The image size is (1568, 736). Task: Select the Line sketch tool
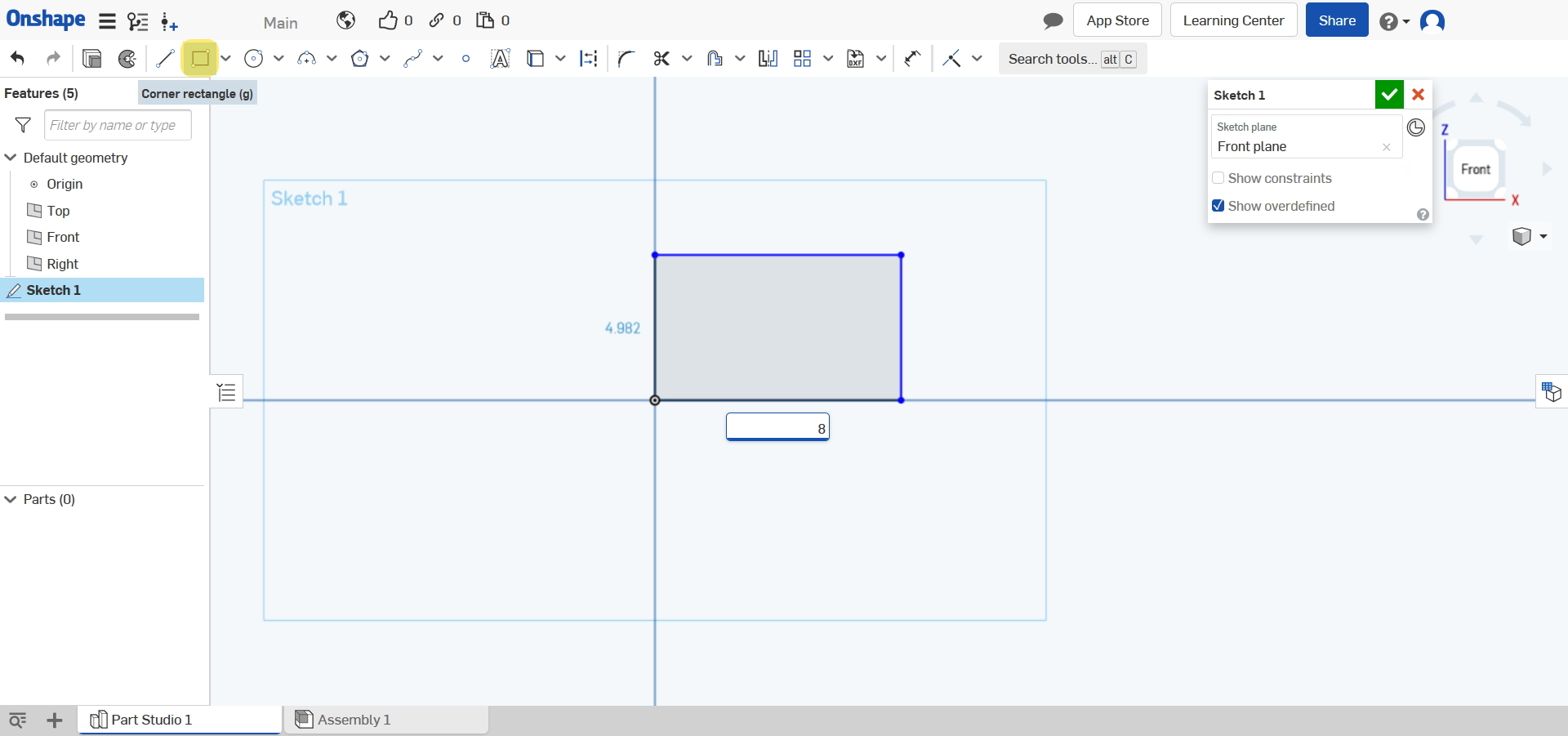165,59
